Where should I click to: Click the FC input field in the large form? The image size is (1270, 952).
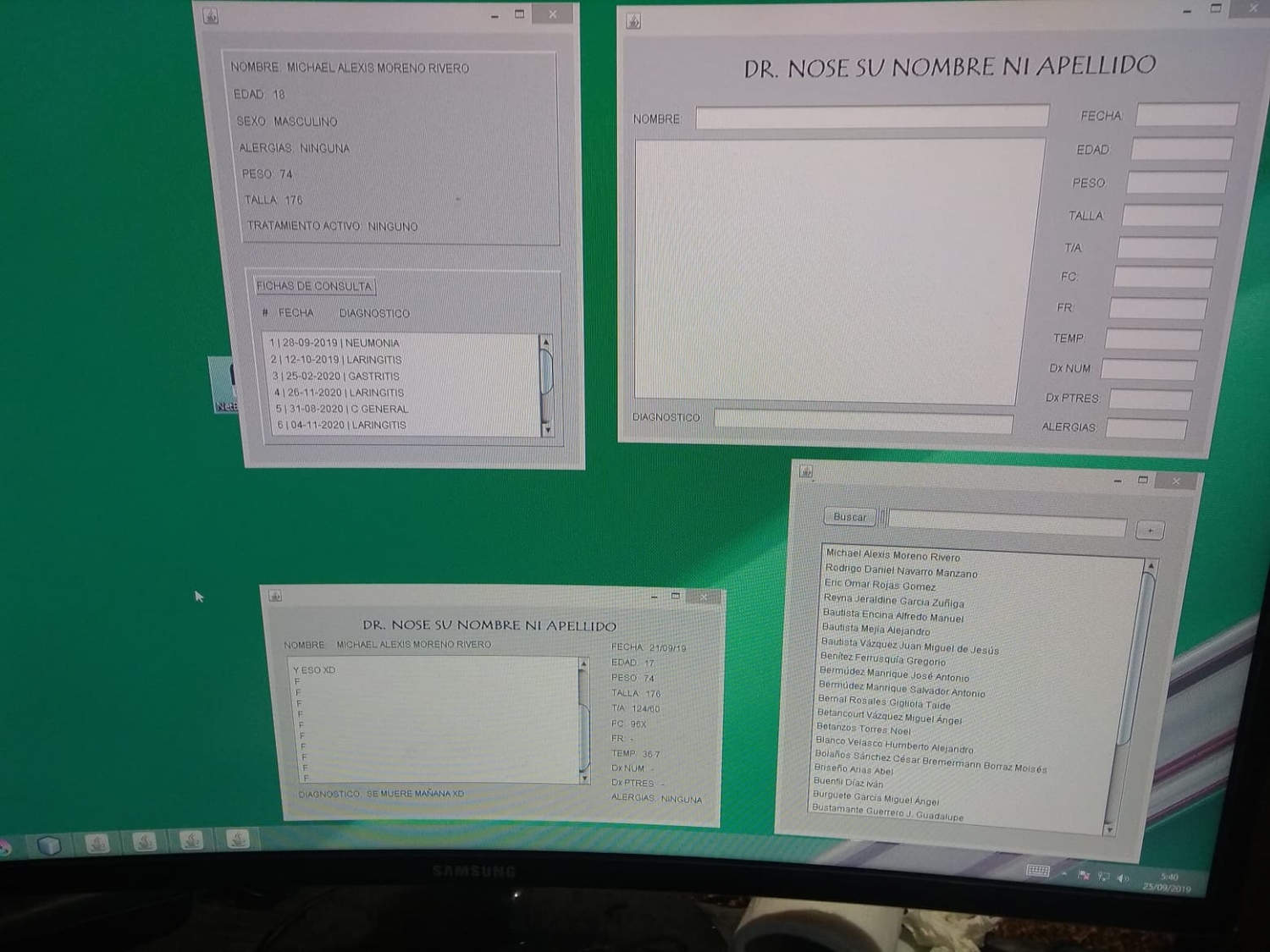[1162, 277]
